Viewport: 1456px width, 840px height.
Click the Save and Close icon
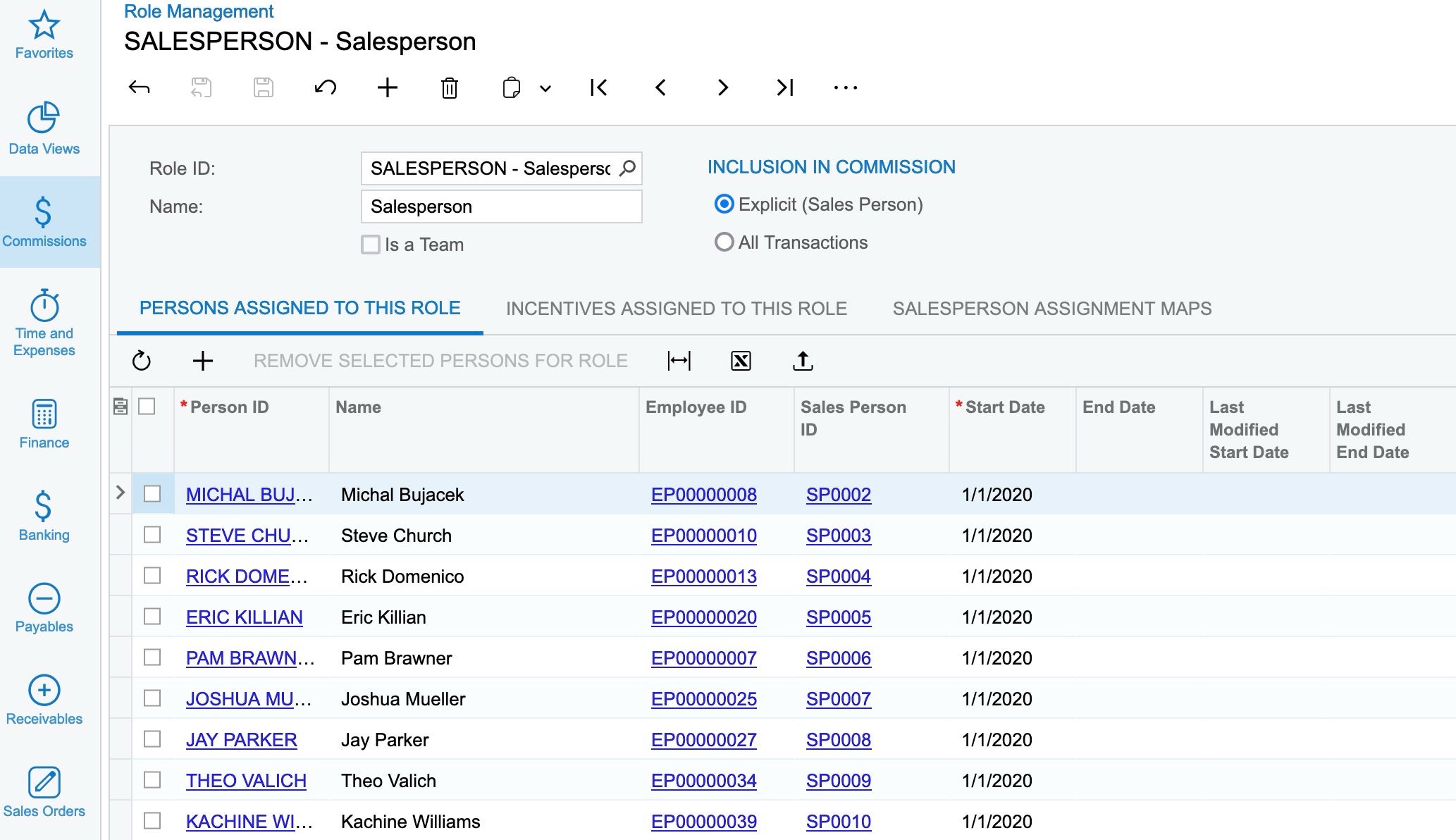201,87
